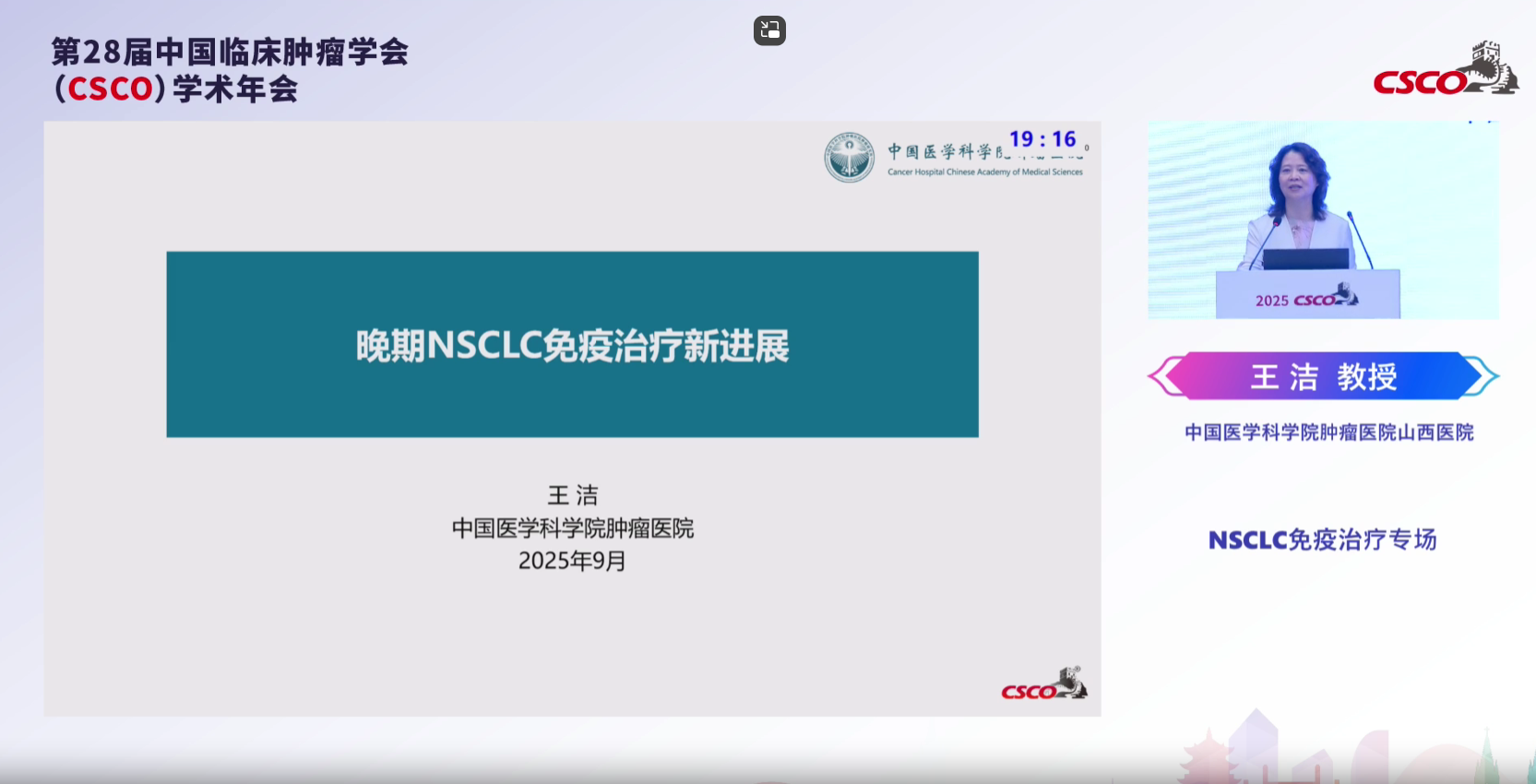Click the 第28届中国临床肿瘤学会 conference title
This screenshot has width=1536, height=784.
point(230,52)
